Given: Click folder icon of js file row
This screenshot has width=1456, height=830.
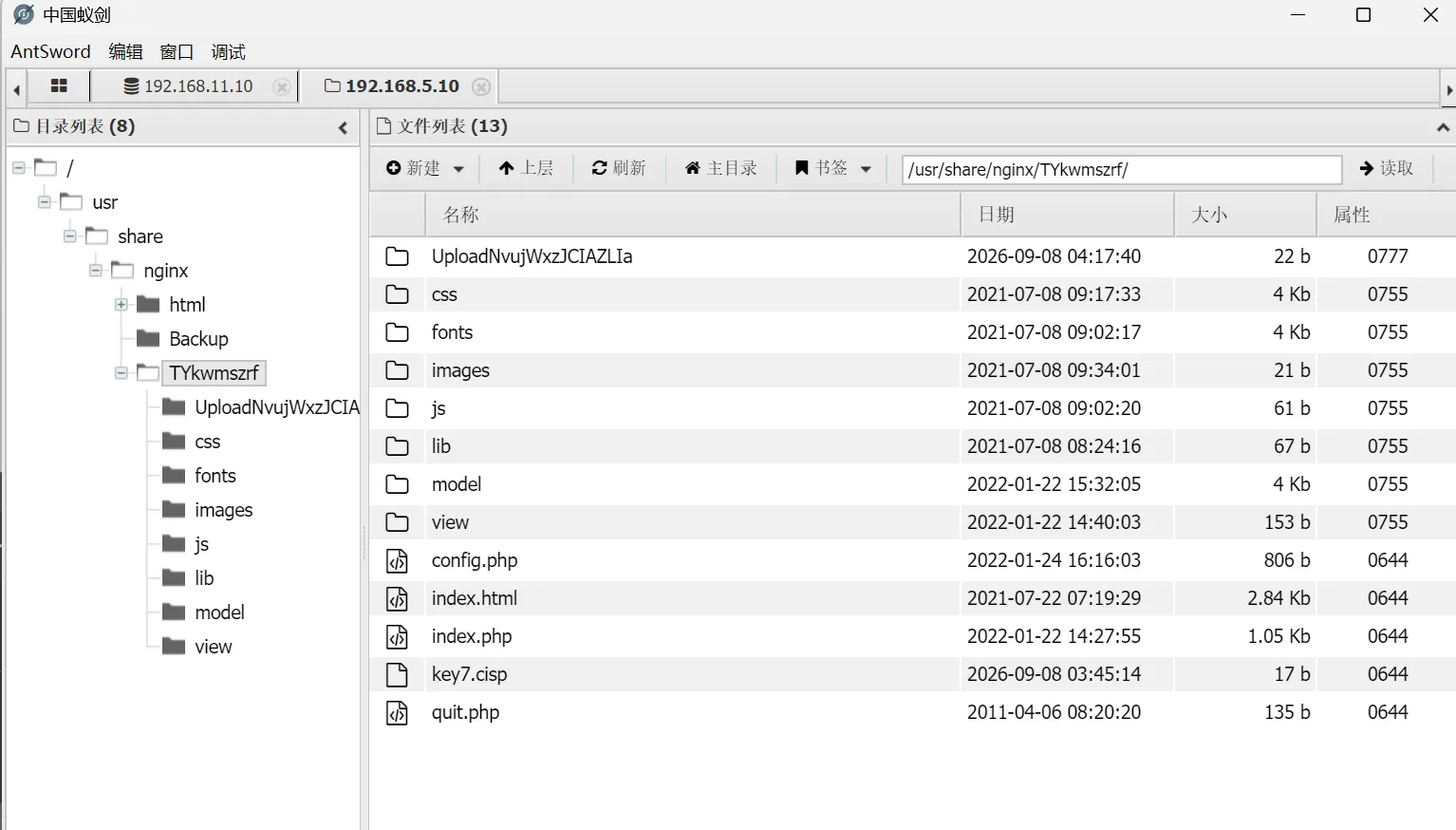Looking at the screenshot, I should pos(397,408).
